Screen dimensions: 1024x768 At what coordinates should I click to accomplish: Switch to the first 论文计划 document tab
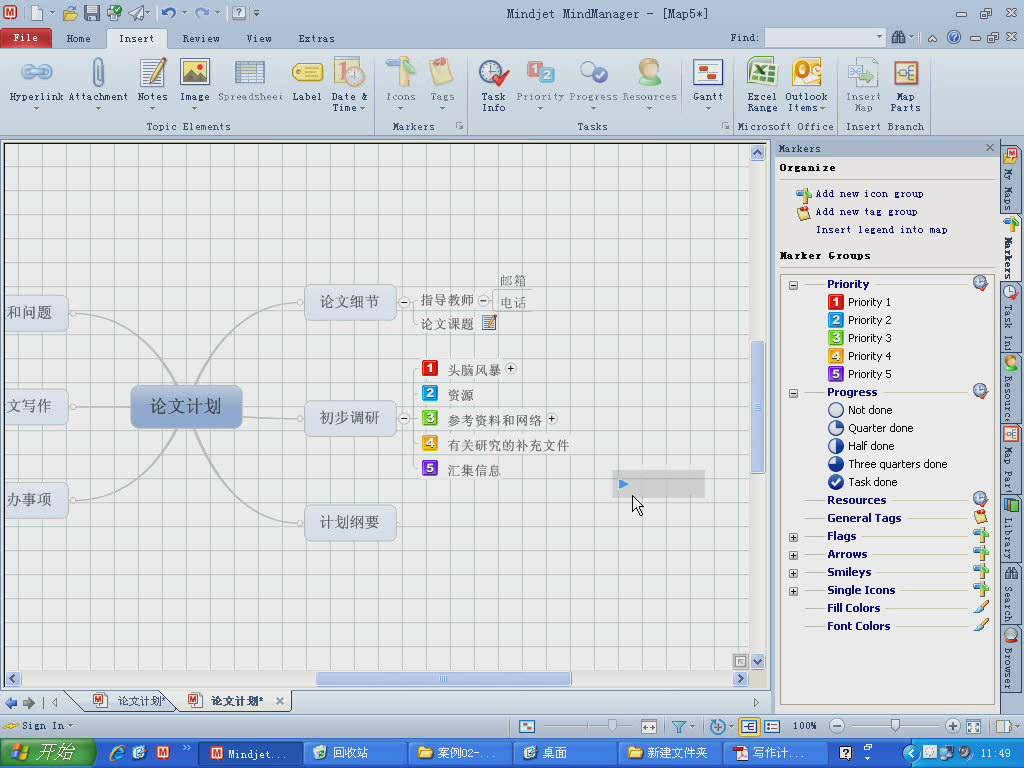(x=129, y=701)
